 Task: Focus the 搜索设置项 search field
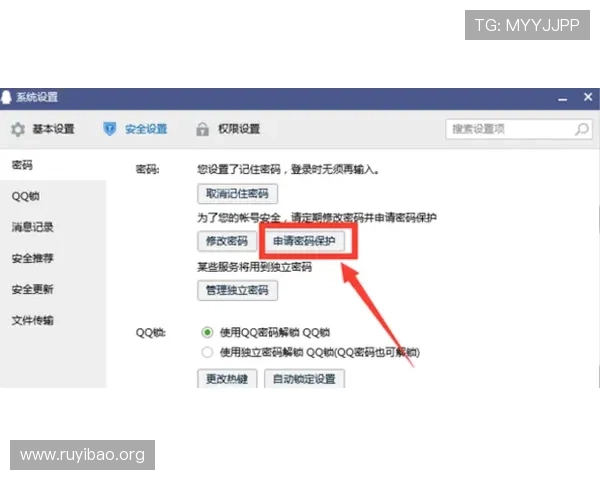519,129
